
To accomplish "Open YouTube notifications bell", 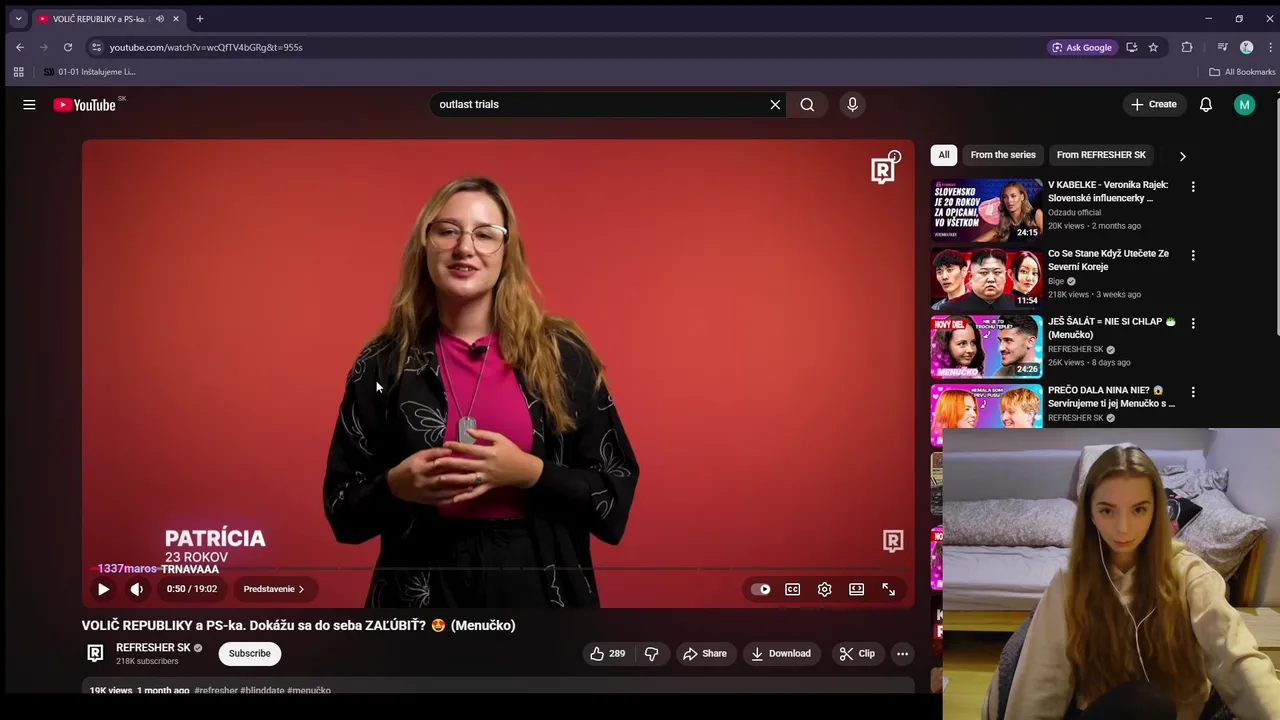I will coord(1206,104).
